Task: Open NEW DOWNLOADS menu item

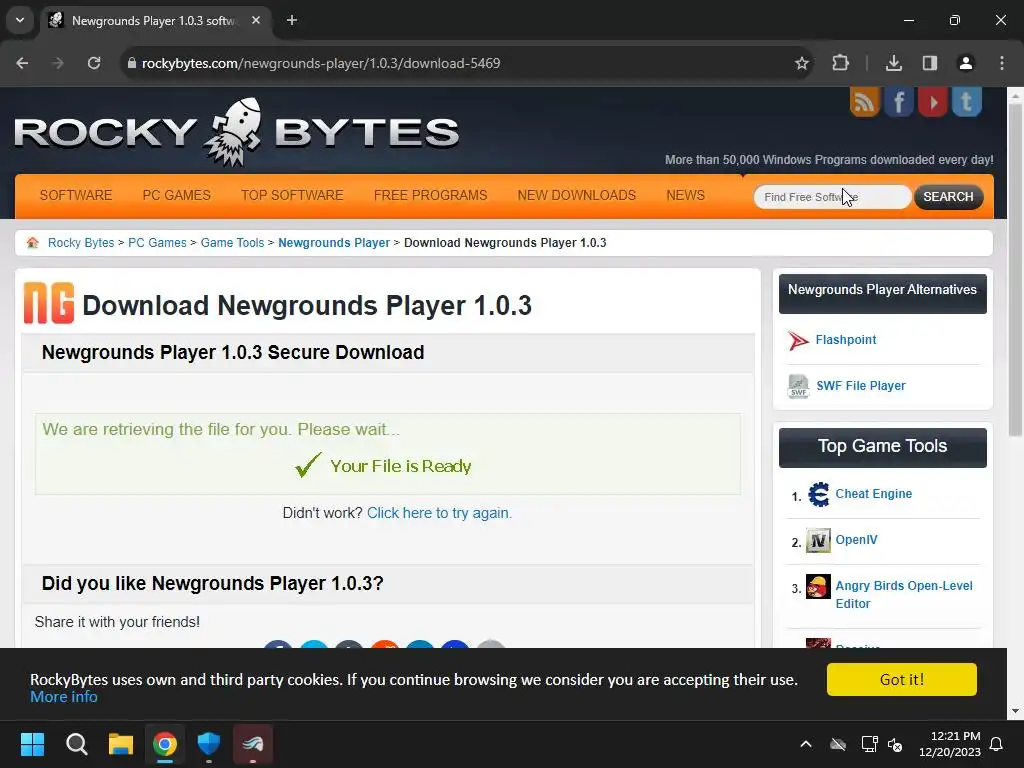Action: [x=577, y=195]
